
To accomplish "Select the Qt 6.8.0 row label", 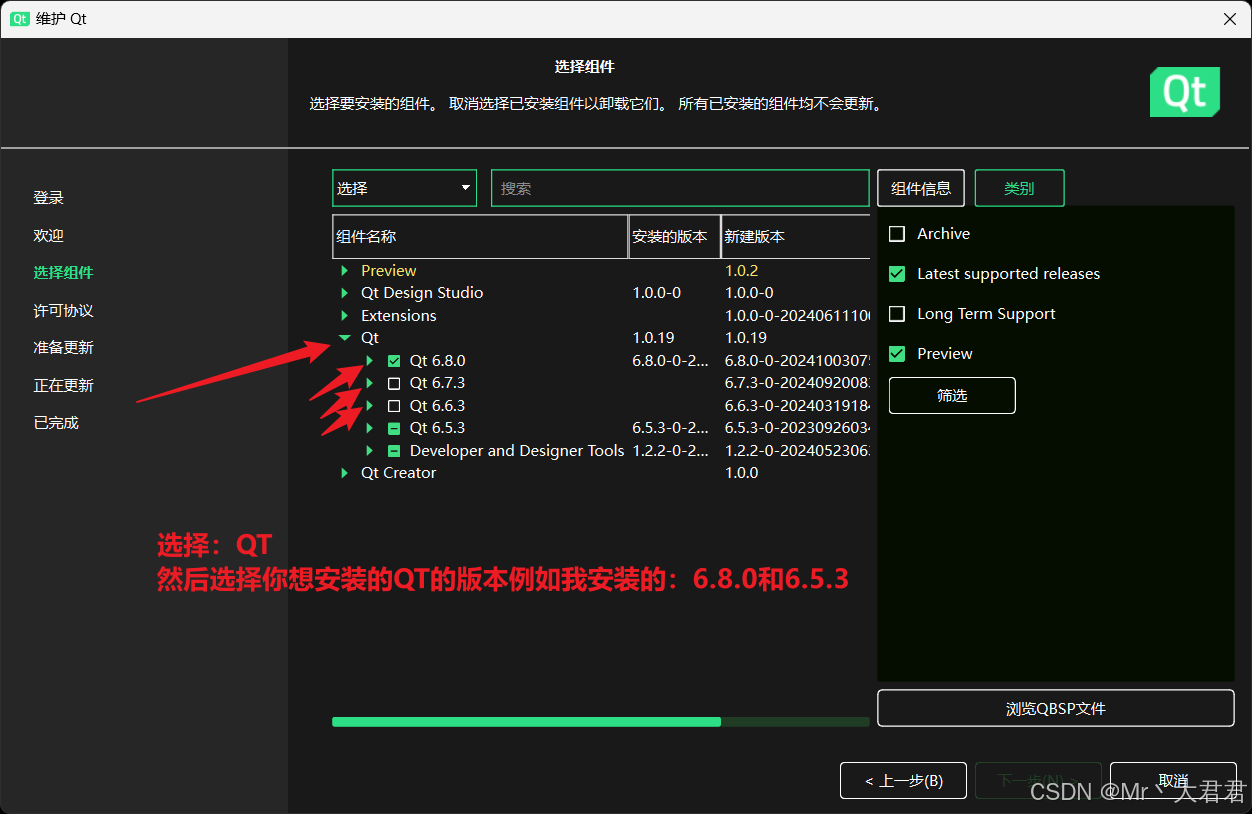I will (x=438, y=361).
